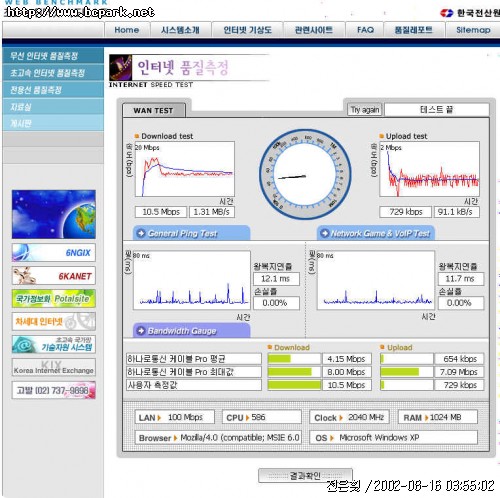This screenshot has width=500, height=498.
Task: Open the 기술자원 시스템 banner
Action: click(x=54, y=344)
